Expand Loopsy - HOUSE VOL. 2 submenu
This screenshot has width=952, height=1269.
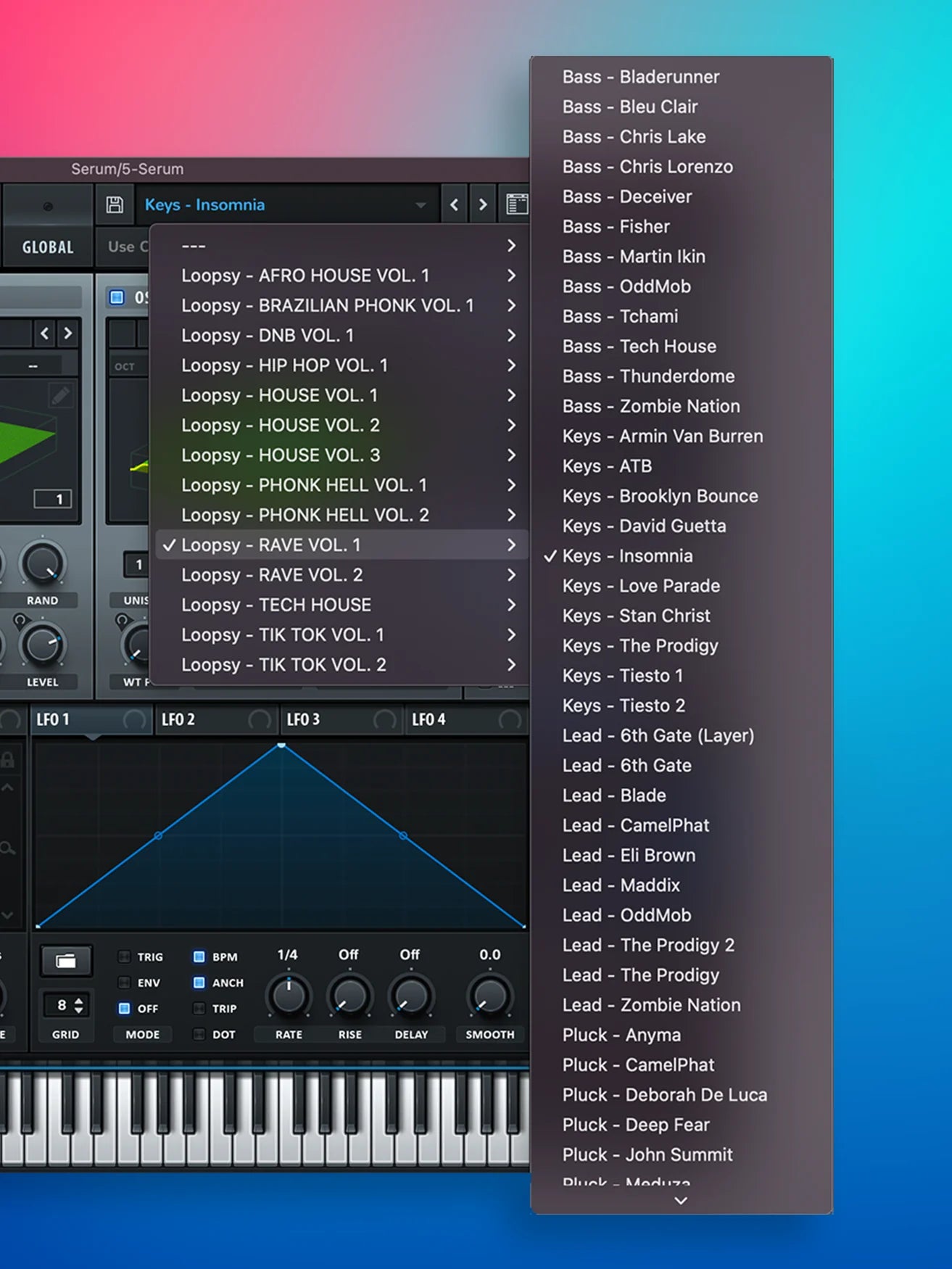click(x=341, y=425)
